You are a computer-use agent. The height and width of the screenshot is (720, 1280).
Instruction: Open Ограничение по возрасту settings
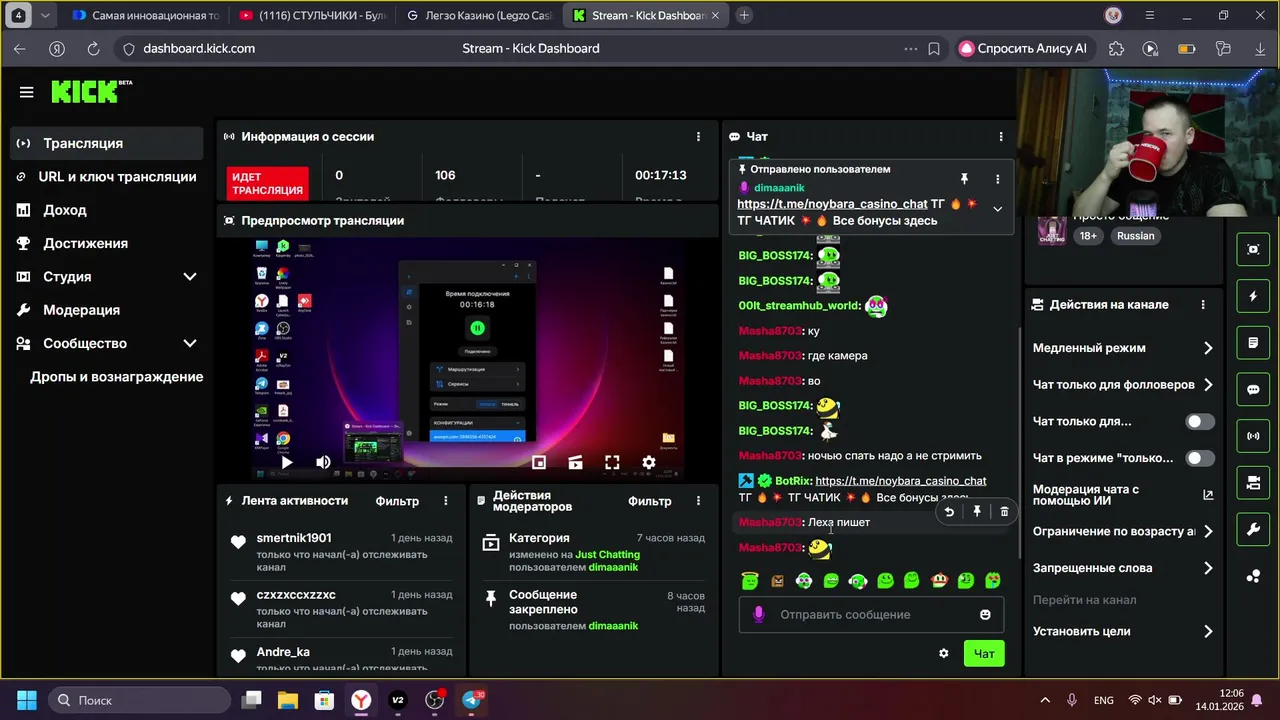point(1122,531)
